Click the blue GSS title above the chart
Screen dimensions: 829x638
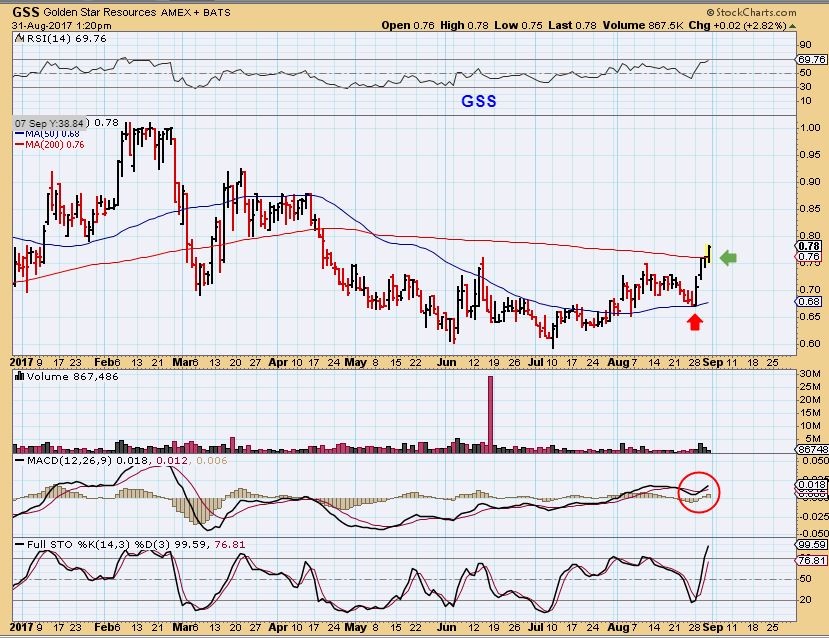478,101
